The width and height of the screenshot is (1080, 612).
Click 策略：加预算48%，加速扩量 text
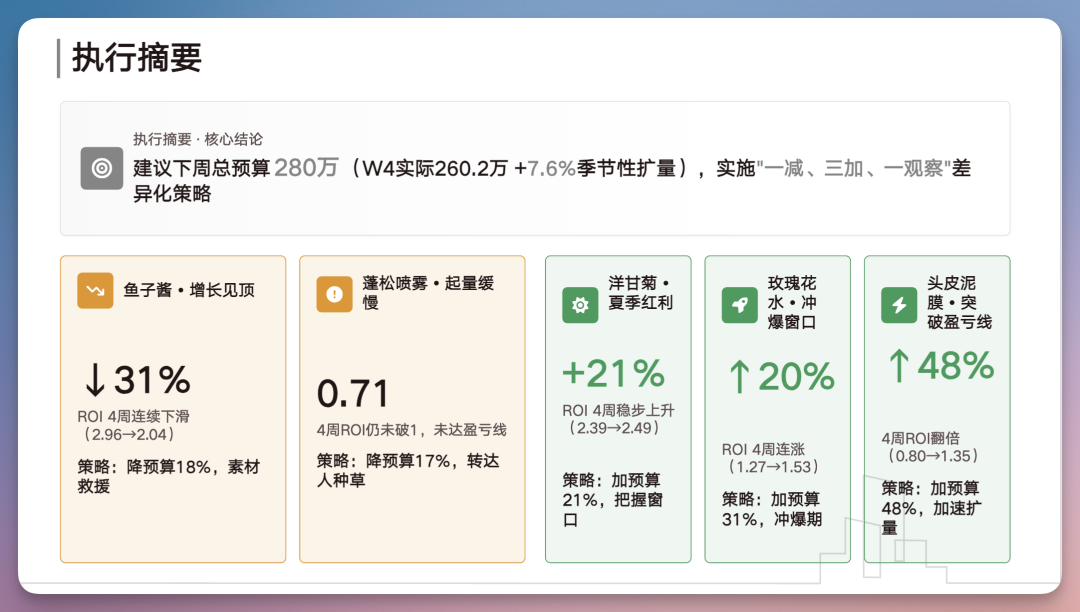(932, 508)
